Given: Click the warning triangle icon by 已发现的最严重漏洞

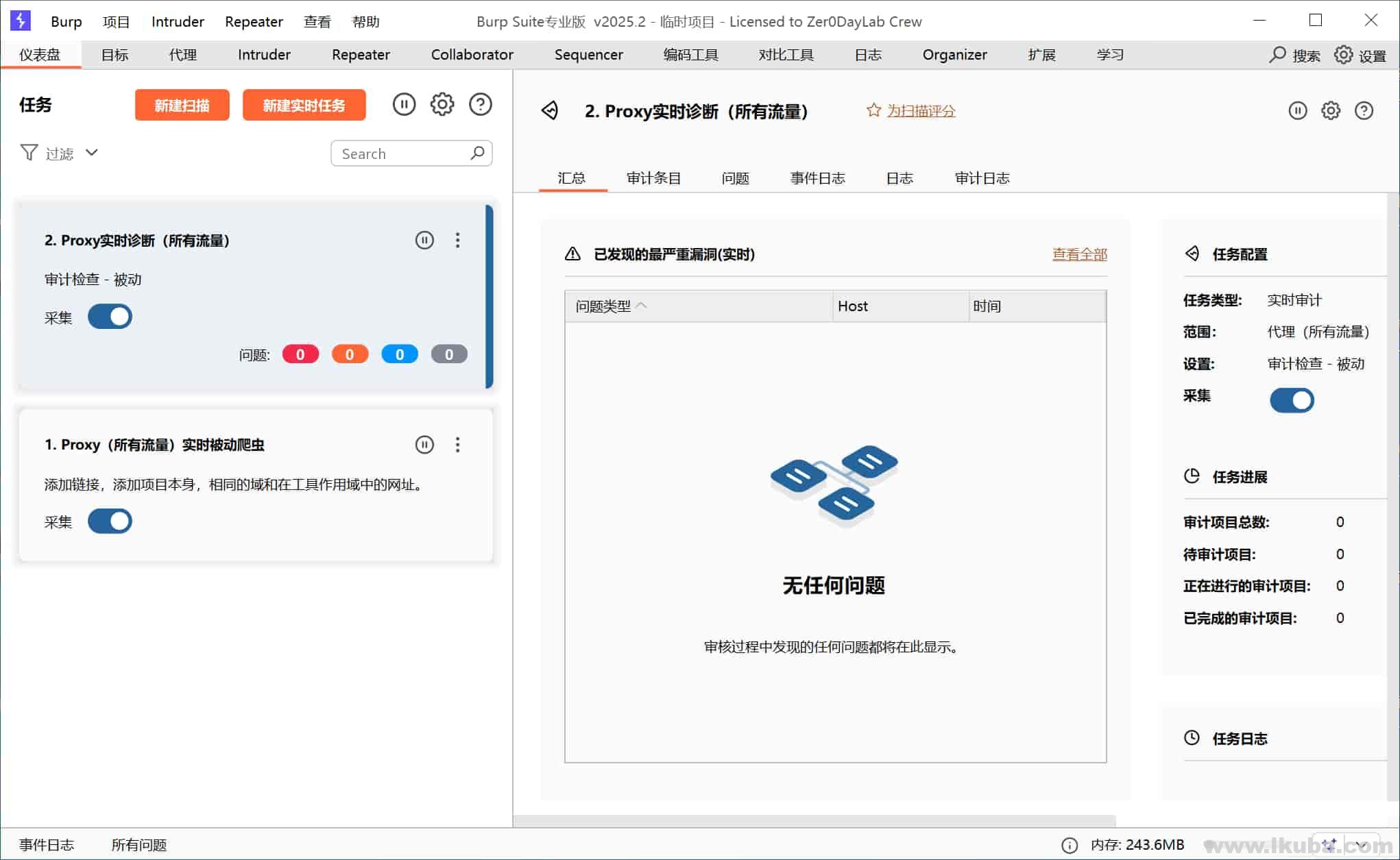Looking at the screenshot, I should click(572, 254).
